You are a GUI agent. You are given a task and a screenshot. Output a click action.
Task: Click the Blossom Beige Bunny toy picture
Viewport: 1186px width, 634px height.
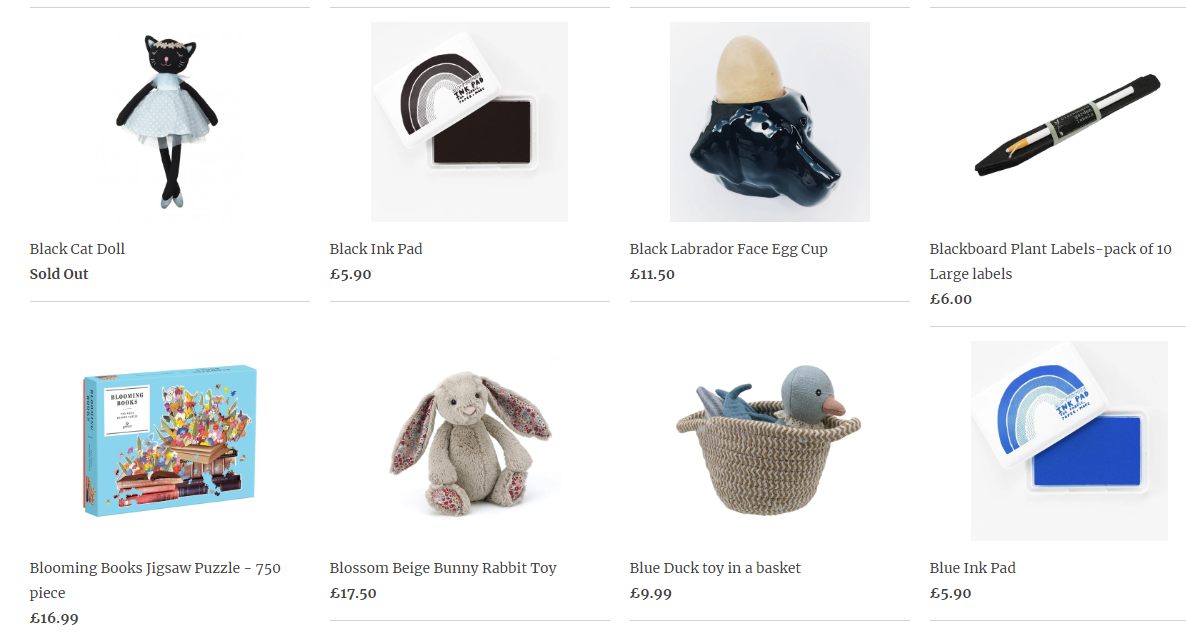469,441
